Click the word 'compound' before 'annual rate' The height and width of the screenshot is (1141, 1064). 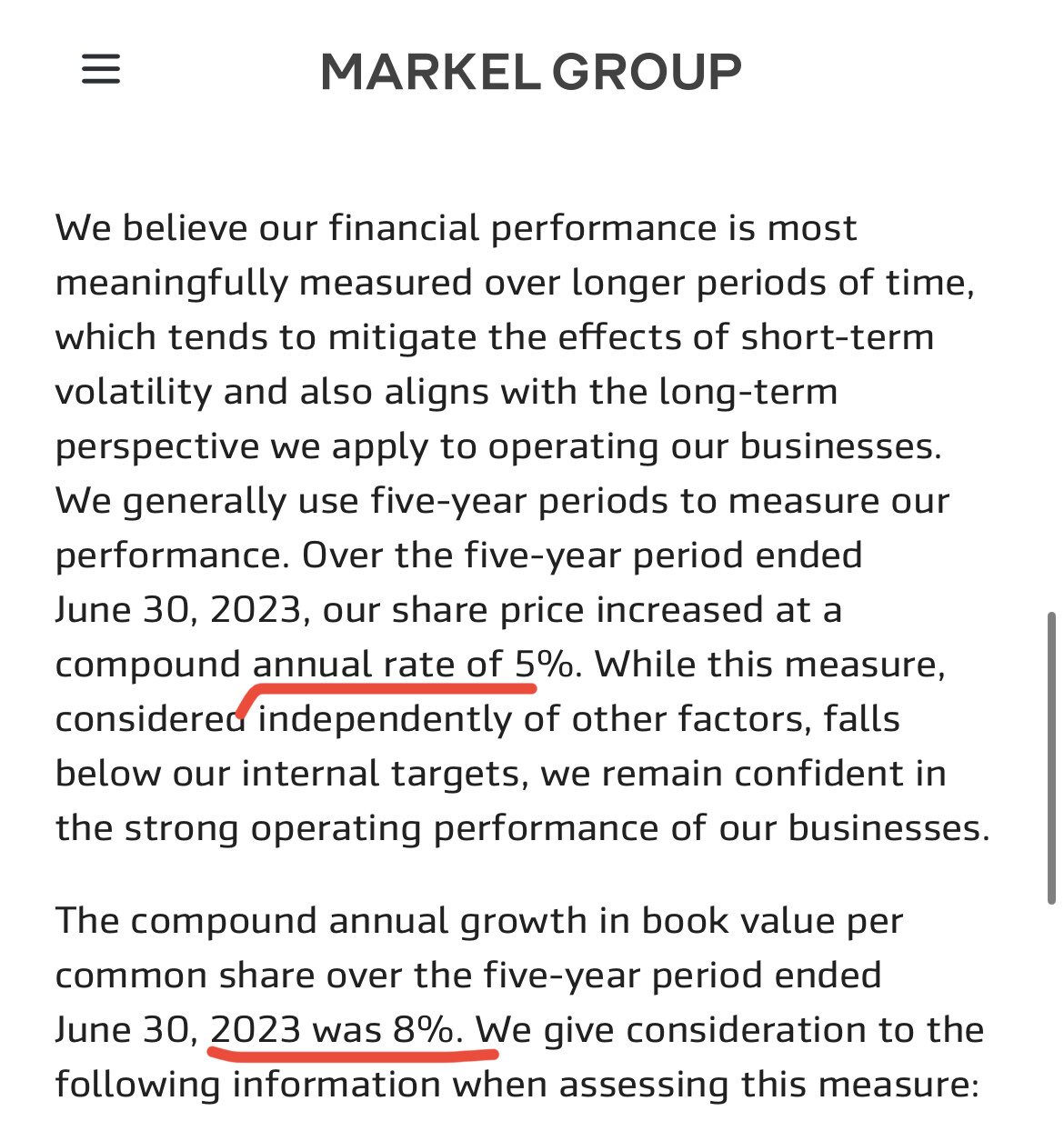coord(148,665)
